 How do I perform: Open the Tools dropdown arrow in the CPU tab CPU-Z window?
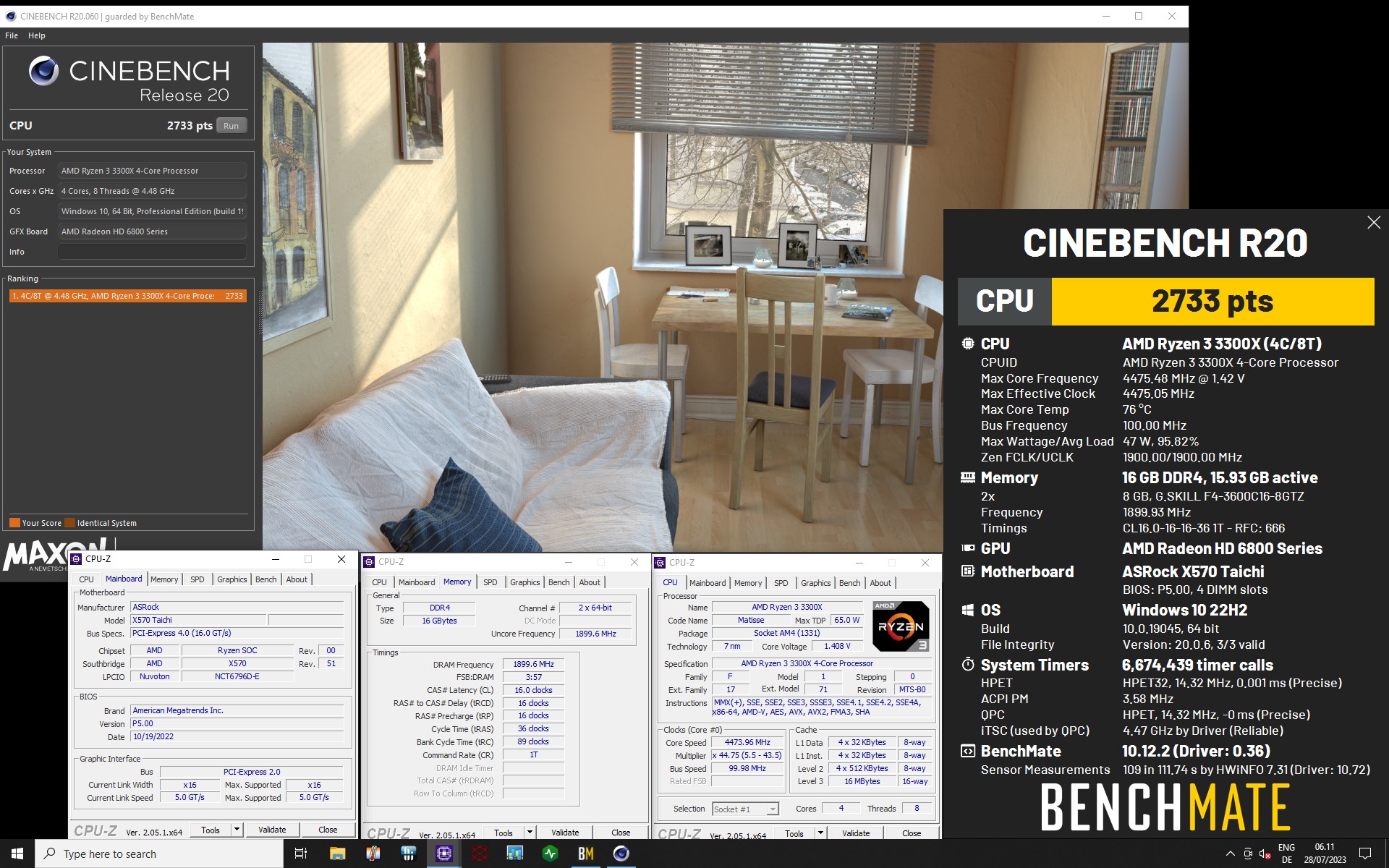(x=820, y=833)
